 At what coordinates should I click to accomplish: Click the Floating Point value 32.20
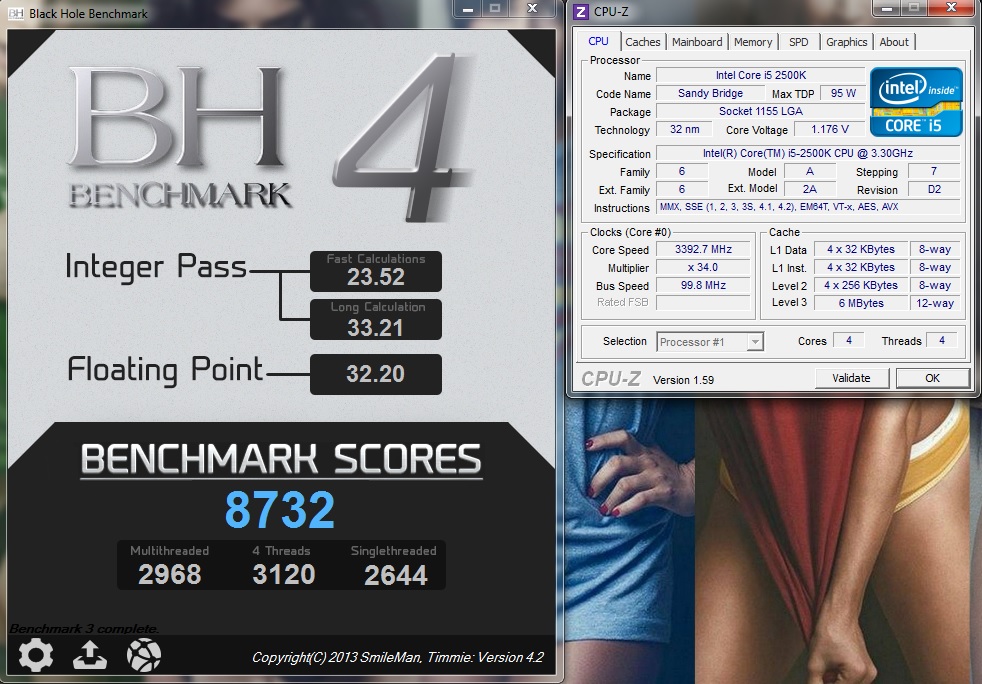[x=375, y=374]
